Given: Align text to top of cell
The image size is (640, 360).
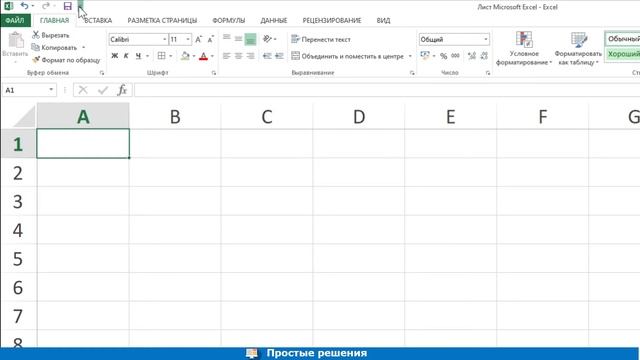Looking at the screenshot, I should (x=227, y=39).
